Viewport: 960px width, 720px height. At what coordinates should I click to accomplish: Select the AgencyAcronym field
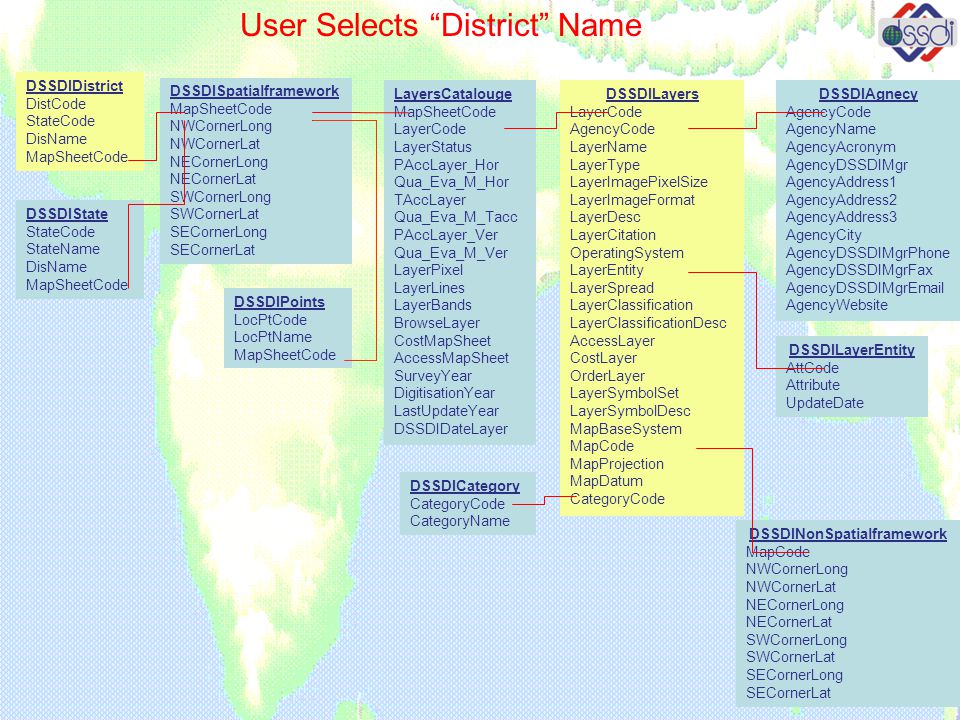[841, 148]
